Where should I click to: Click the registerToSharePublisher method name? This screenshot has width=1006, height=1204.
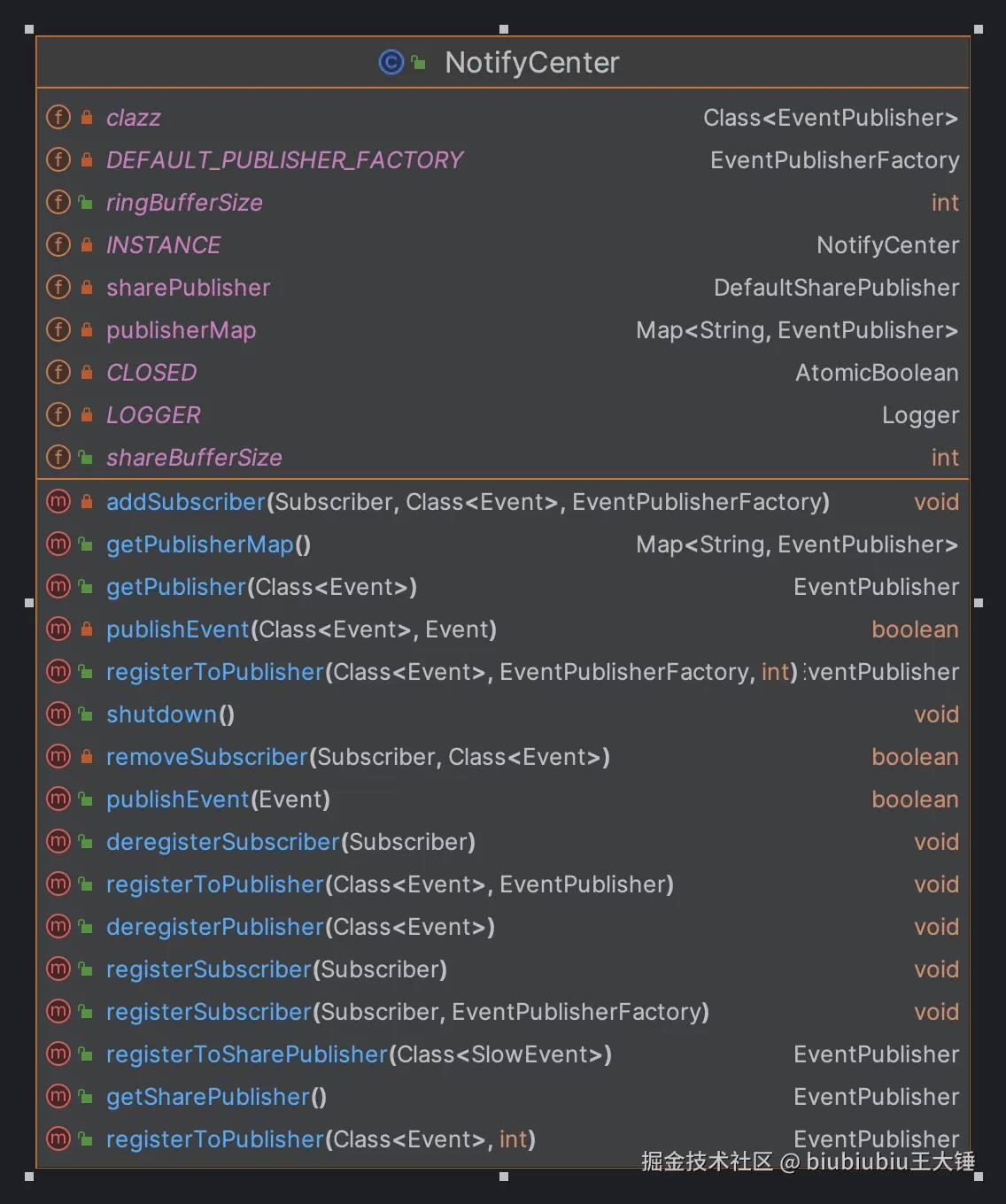[247, 1054]
